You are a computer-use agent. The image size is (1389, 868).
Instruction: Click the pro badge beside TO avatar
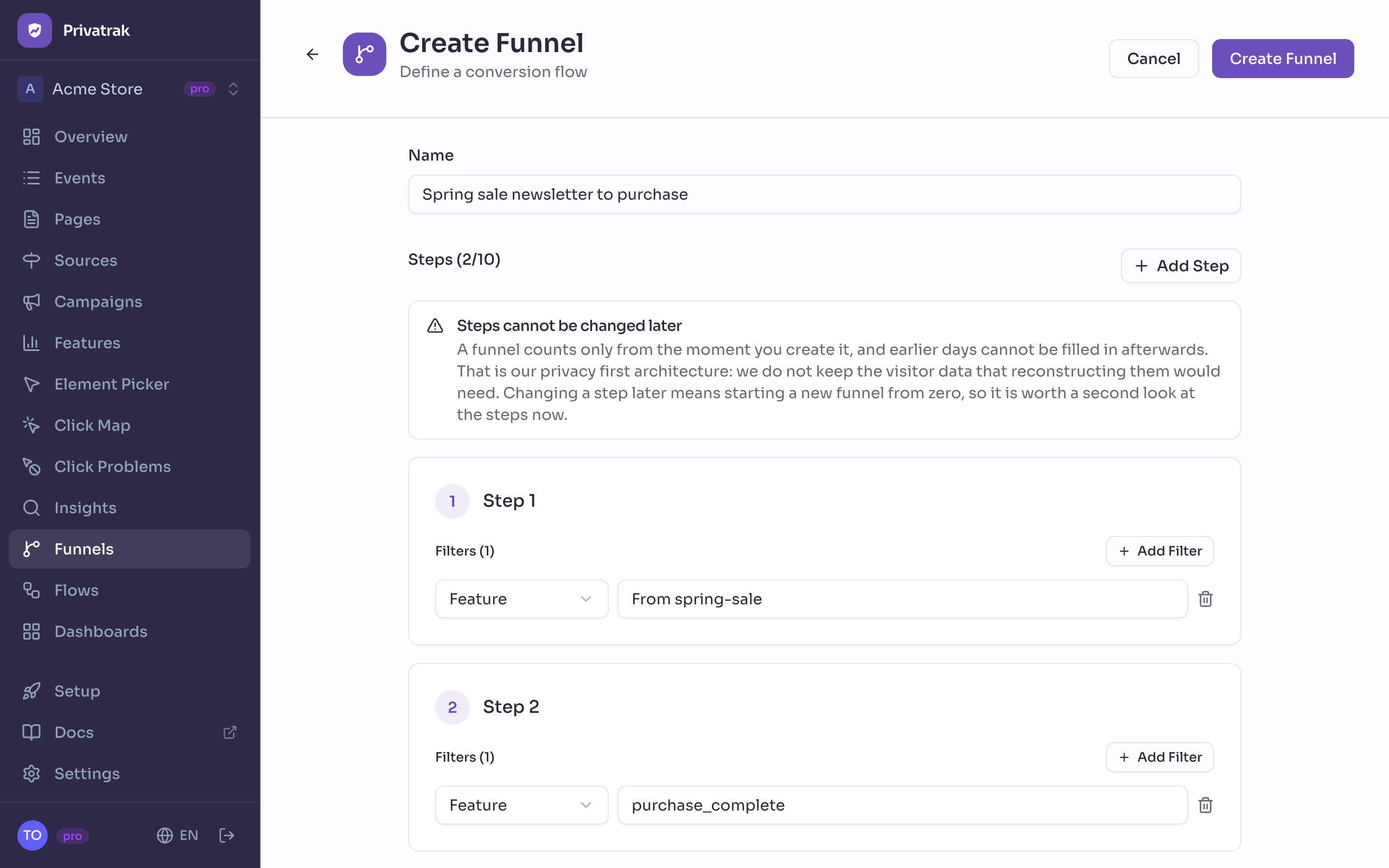(x=72, y=836)
